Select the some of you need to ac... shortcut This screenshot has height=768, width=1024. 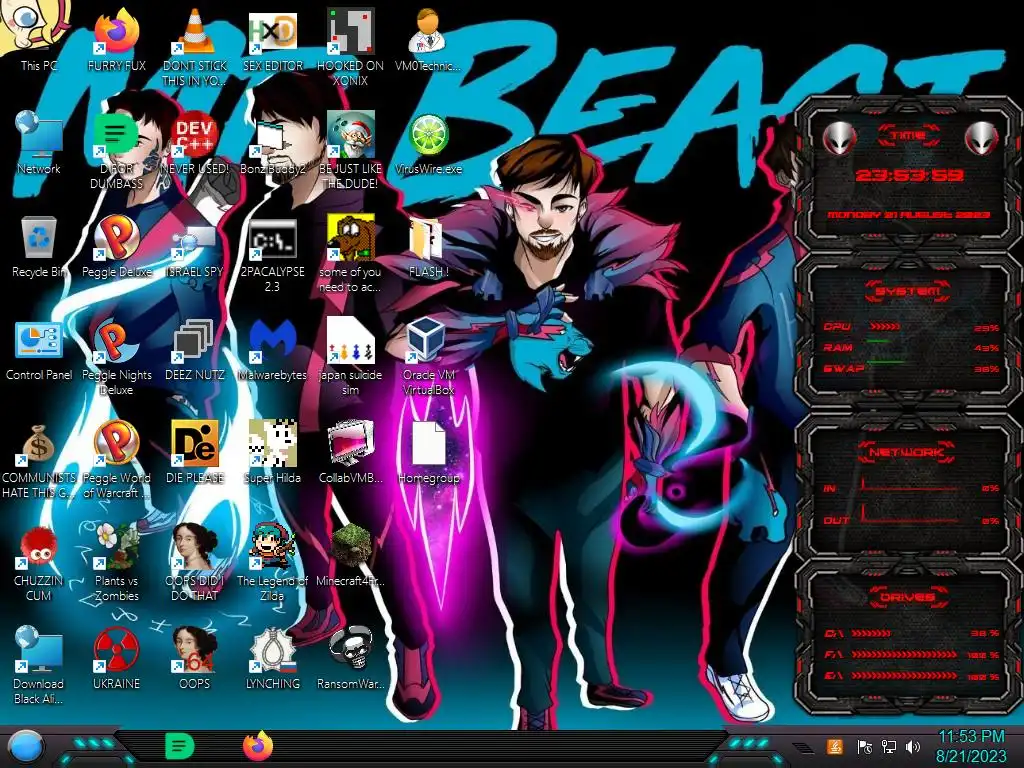350,253
